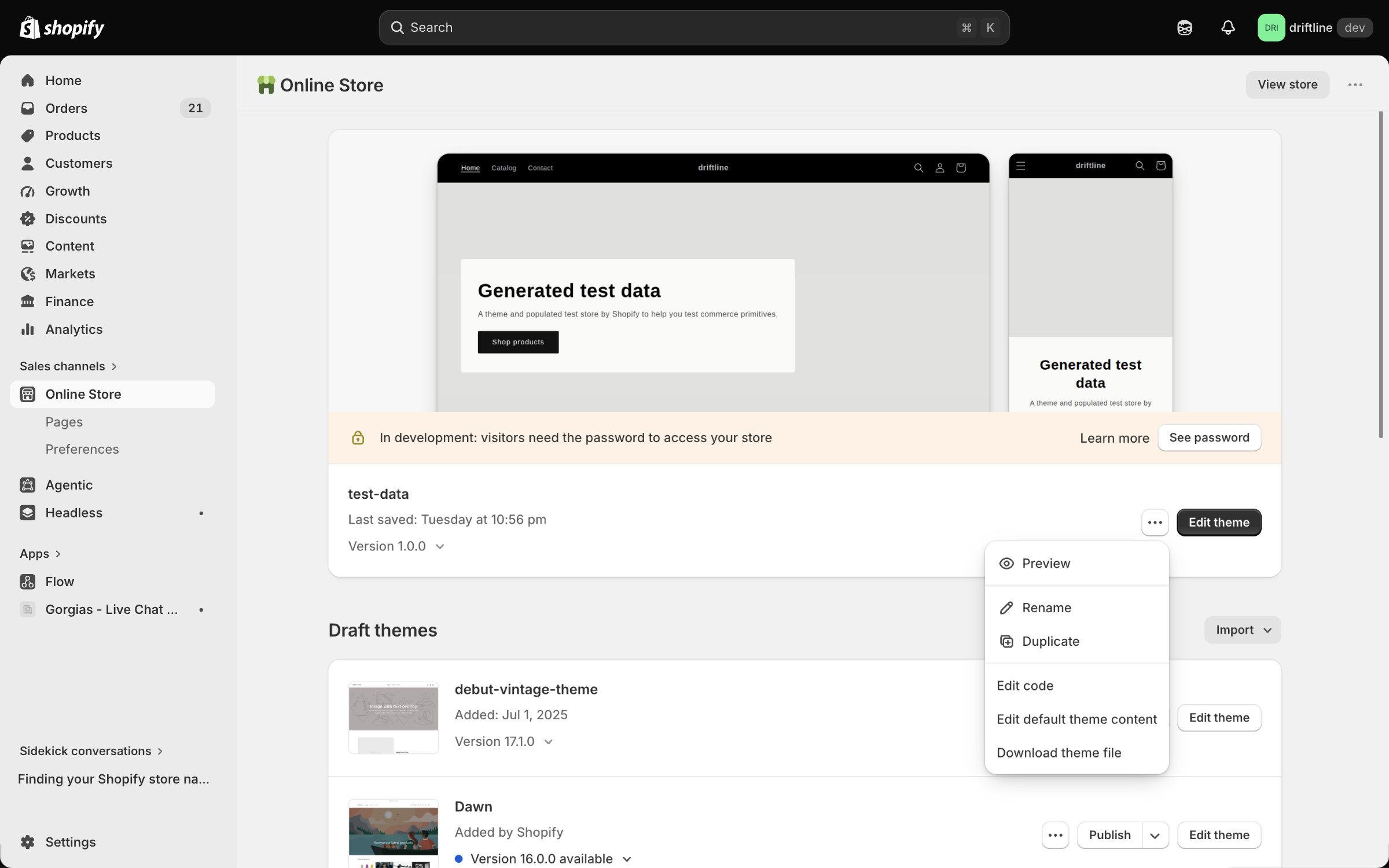This screenshot has width=1389, height=868.
Task: Expand the Sales channels section
Action: [68, 366]
